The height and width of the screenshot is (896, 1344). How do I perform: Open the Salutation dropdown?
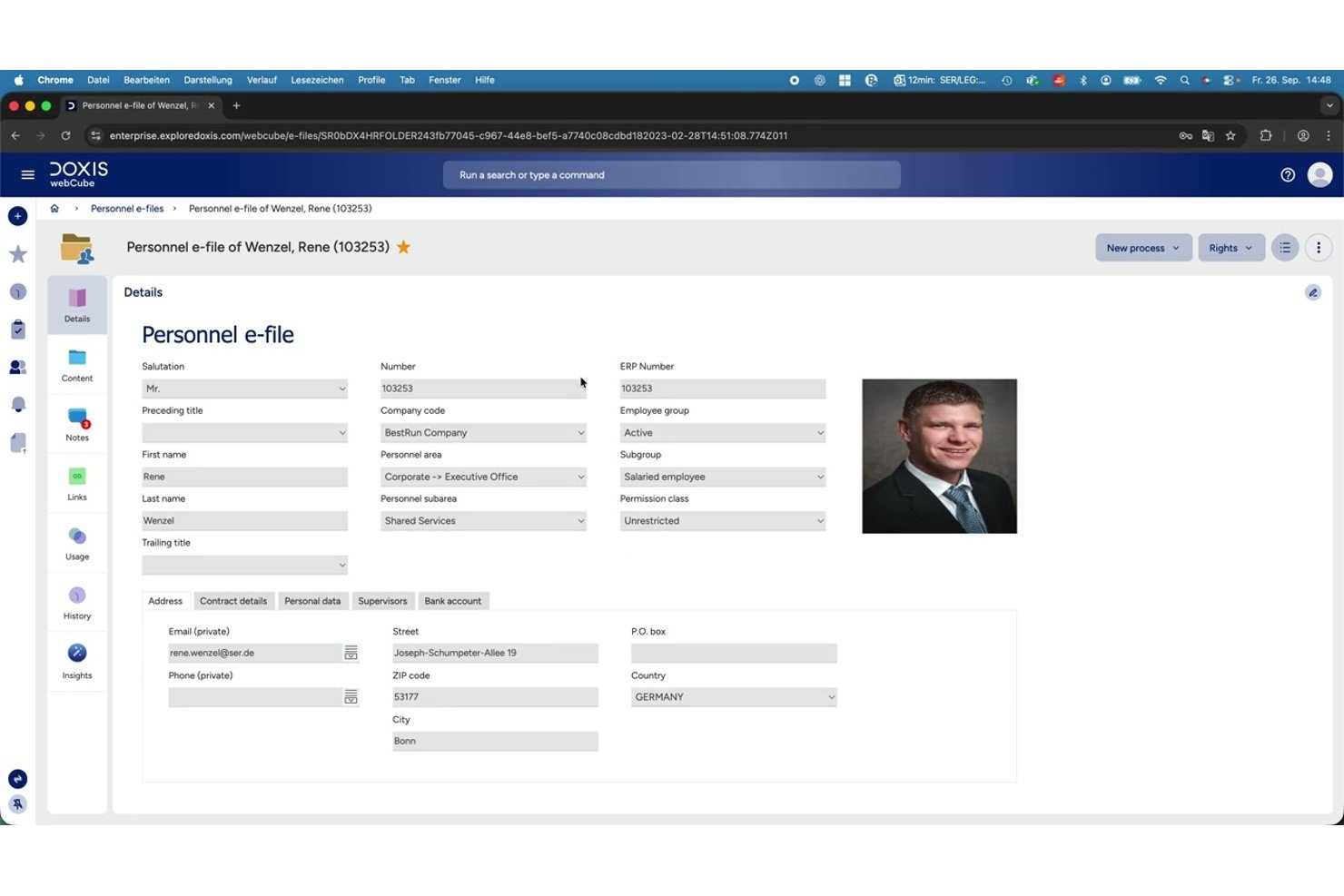[244, 389]
